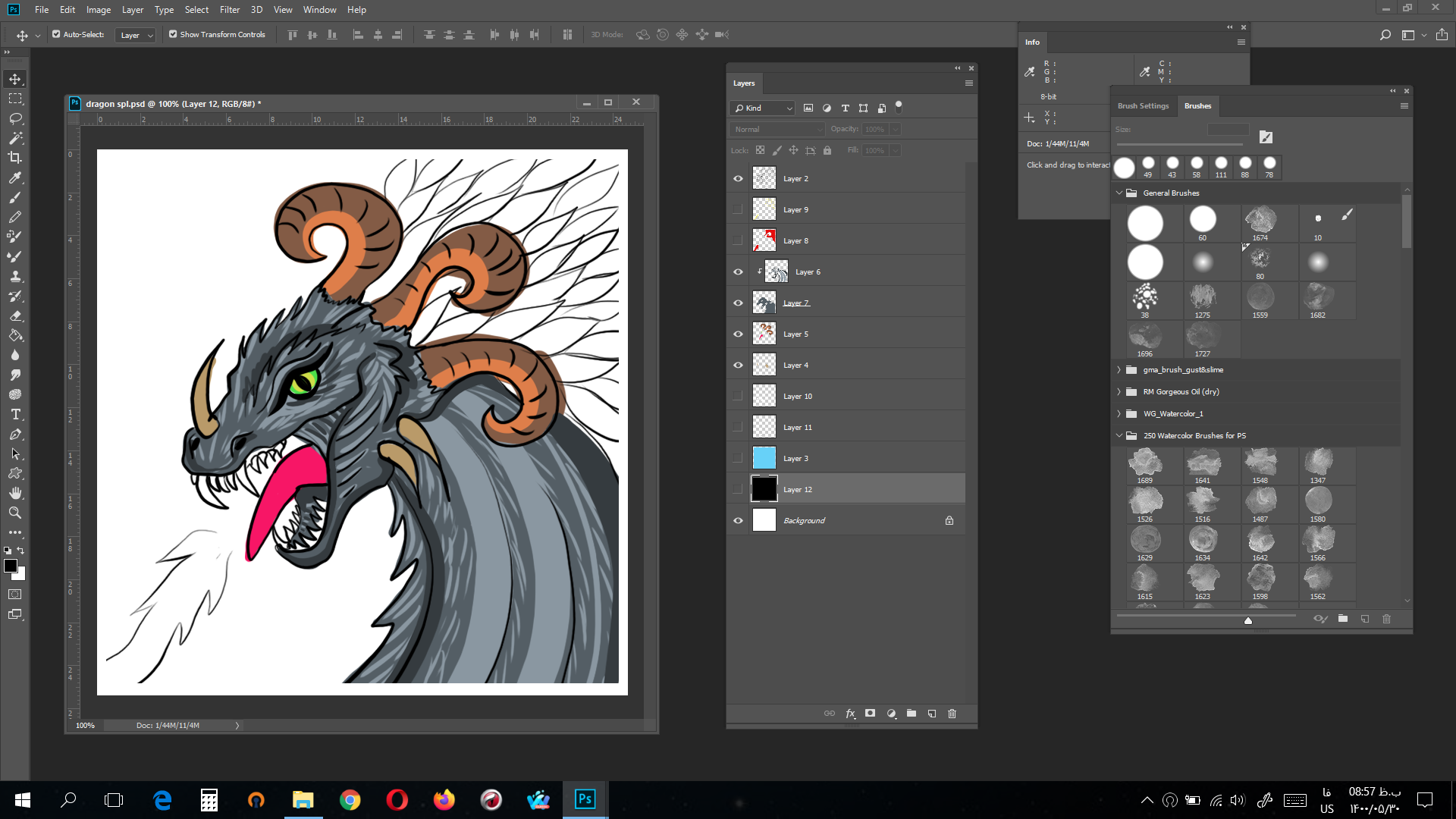This screenshot has height=819, width=1456.
Task: Delete layer using Layers panel trash icon
Action: 952,714
